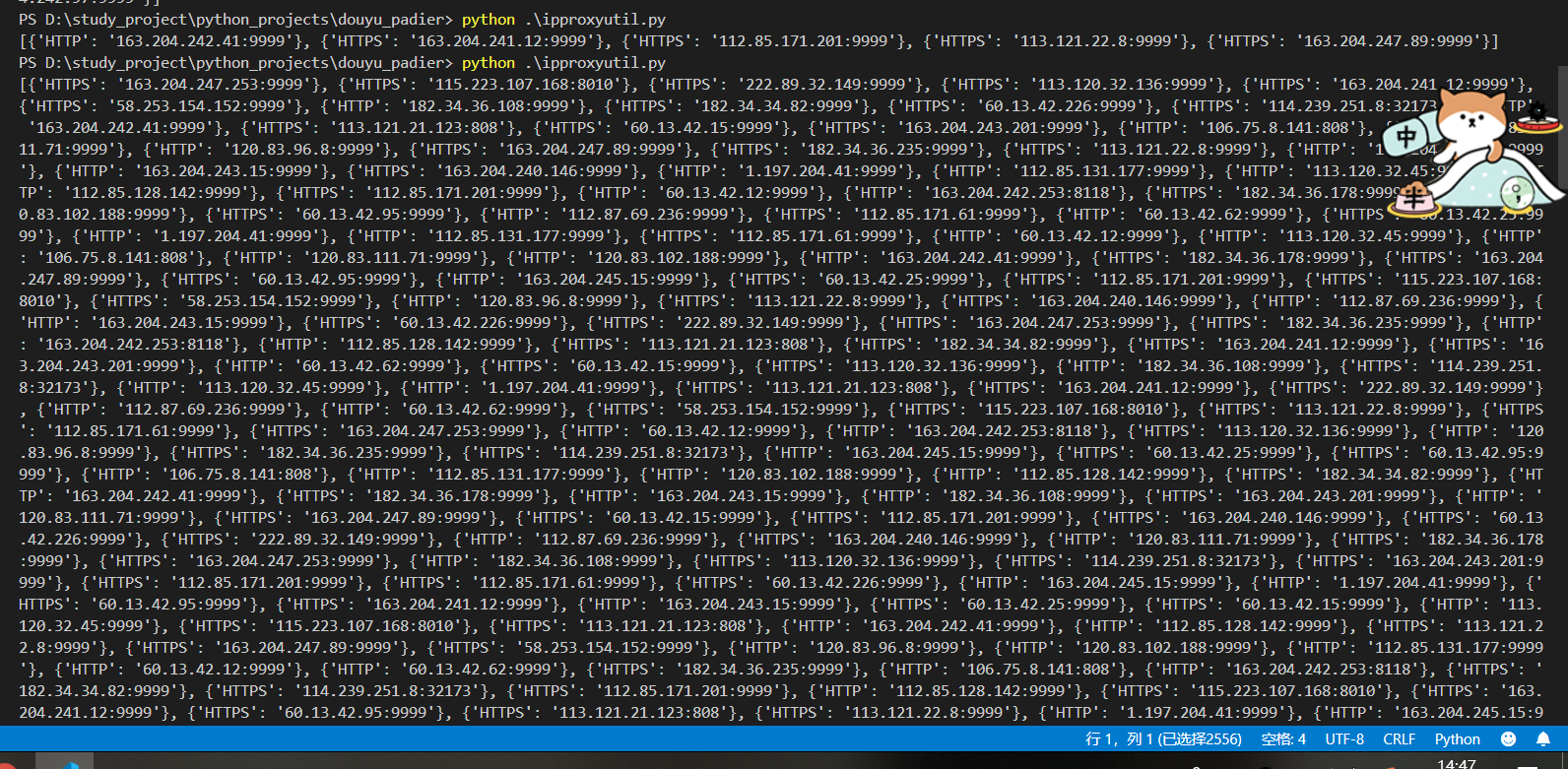Click the second 'python .\ipproxyutil.py' command line
1568x769 pixels.
(563, 63)
